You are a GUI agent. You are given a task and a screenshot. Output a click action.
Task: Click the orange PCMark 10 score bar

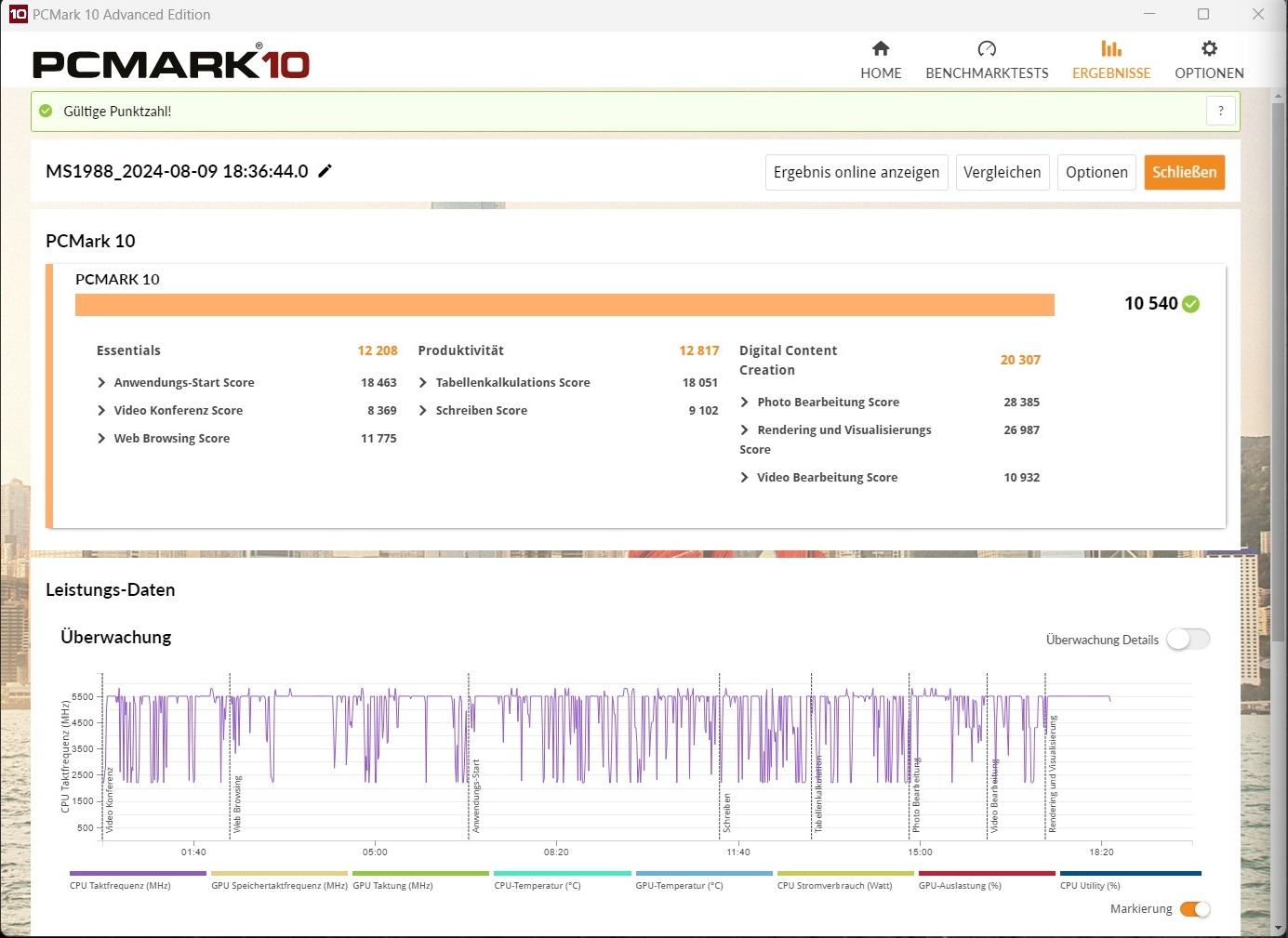pos(564,305)
